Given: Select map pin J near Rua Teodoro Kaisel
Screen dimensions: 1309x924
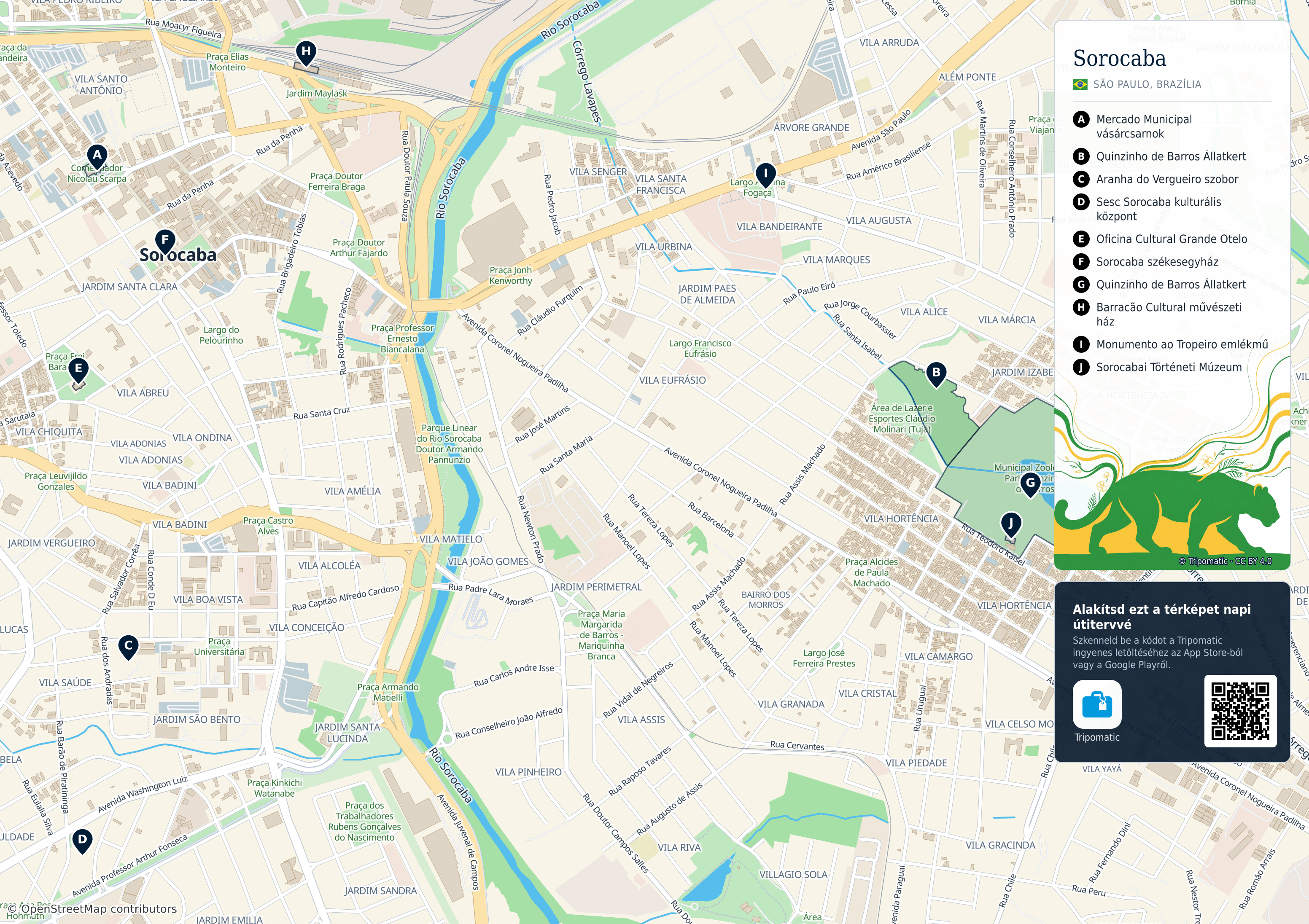Looking at the screenshot, I should tap(1011, 524).
